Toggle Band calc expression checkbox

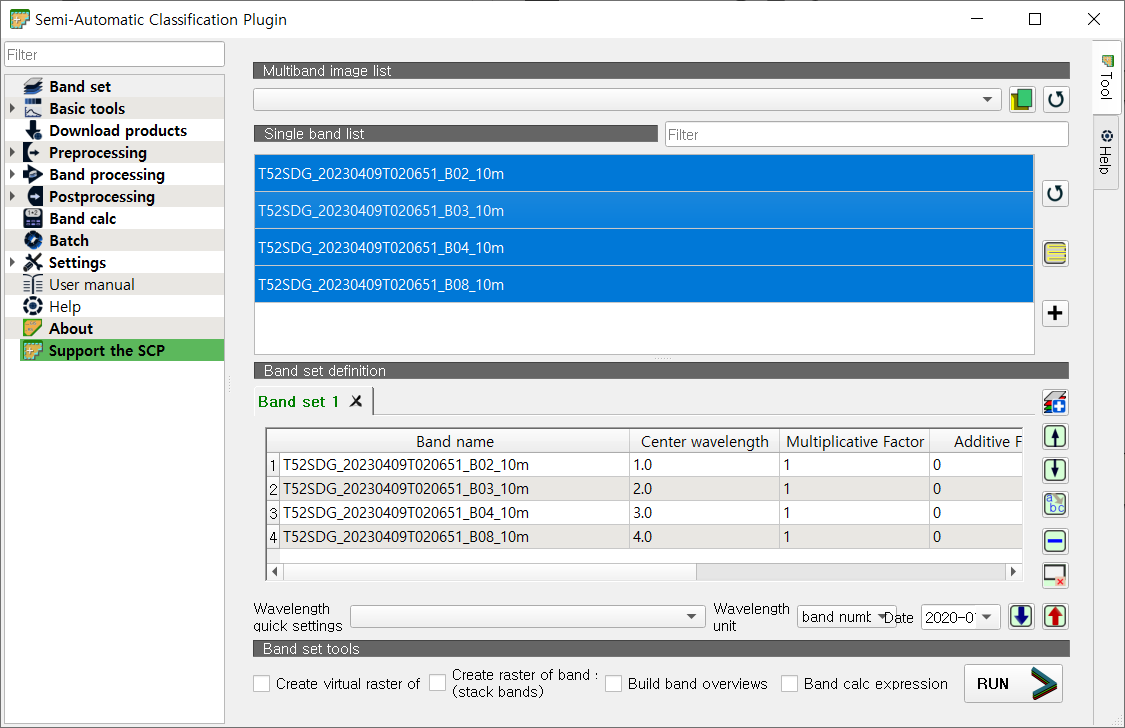tap(789, 684)
